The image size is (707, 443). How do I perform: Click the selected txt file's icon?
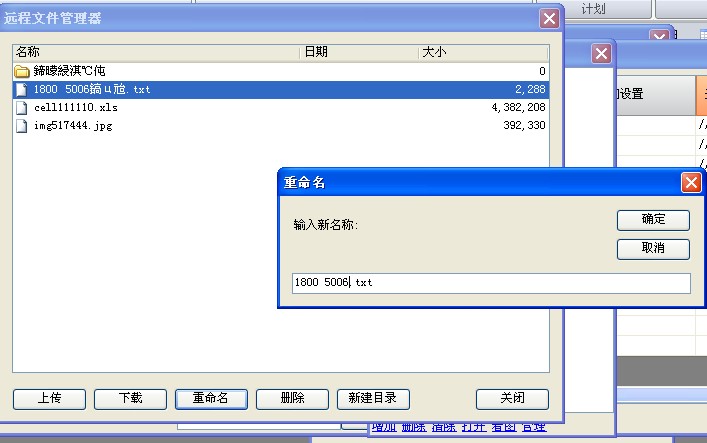22,89
